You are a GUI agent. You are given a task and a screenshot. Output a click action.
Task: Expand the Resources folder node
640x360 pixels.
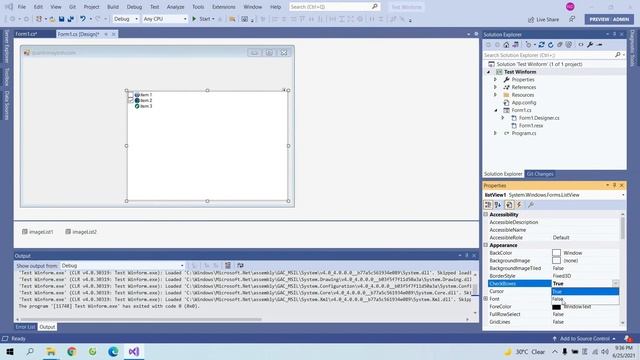pos(496,95)
